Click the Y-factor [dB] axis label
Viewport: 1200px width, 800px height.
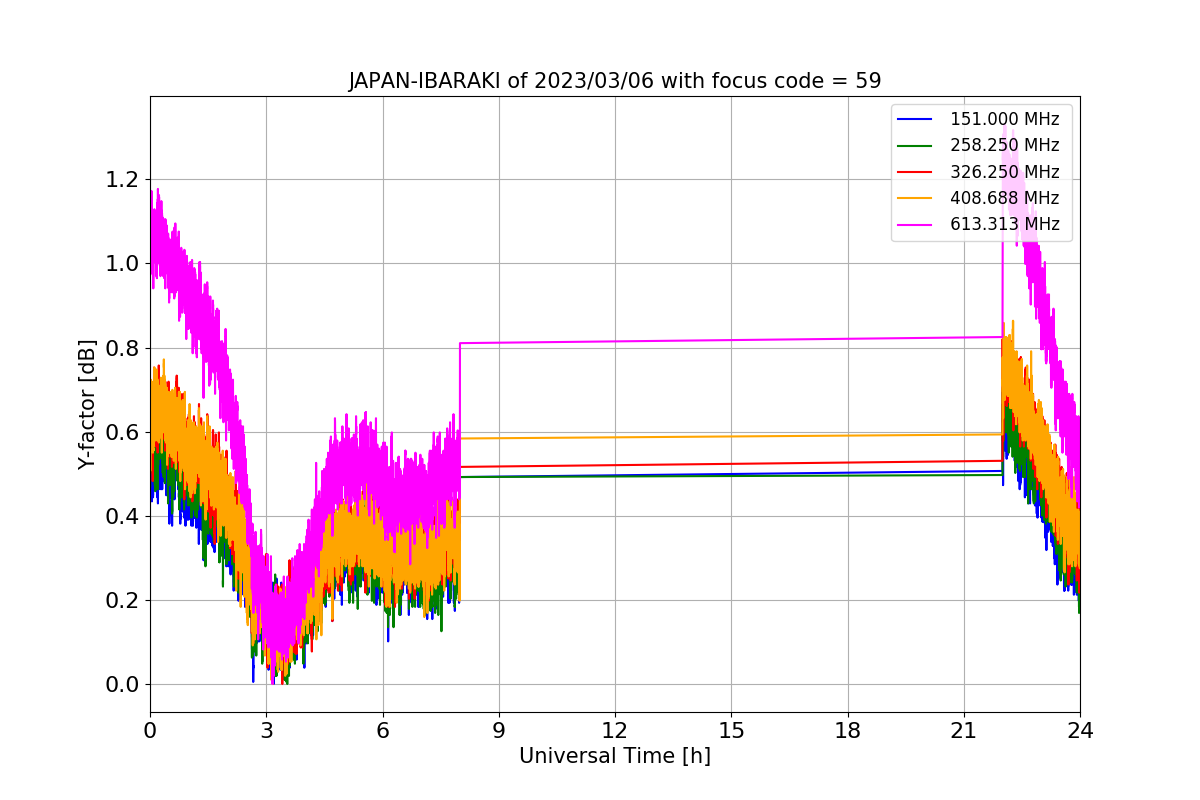point(88,404)
